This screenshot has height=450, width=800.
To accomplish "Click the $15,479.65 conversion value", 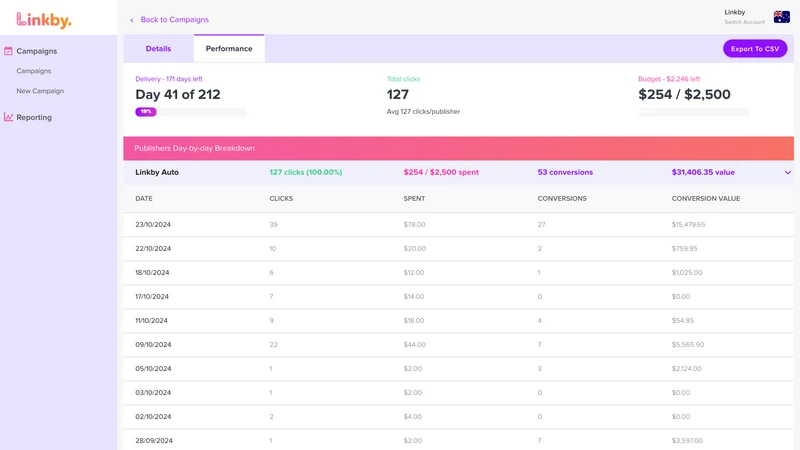I will click(x=688, y=224).
